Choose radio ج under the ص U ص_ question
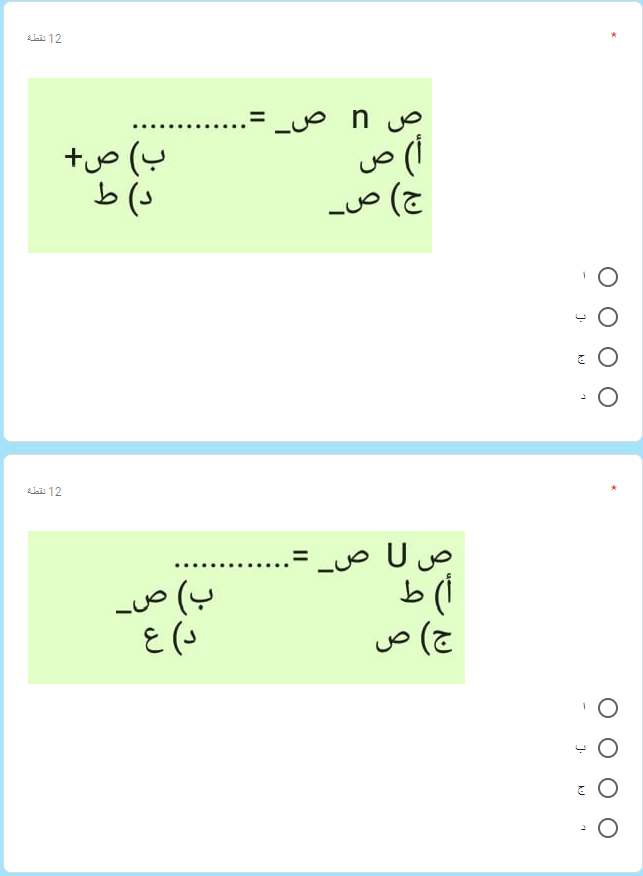 click(608, 788)
